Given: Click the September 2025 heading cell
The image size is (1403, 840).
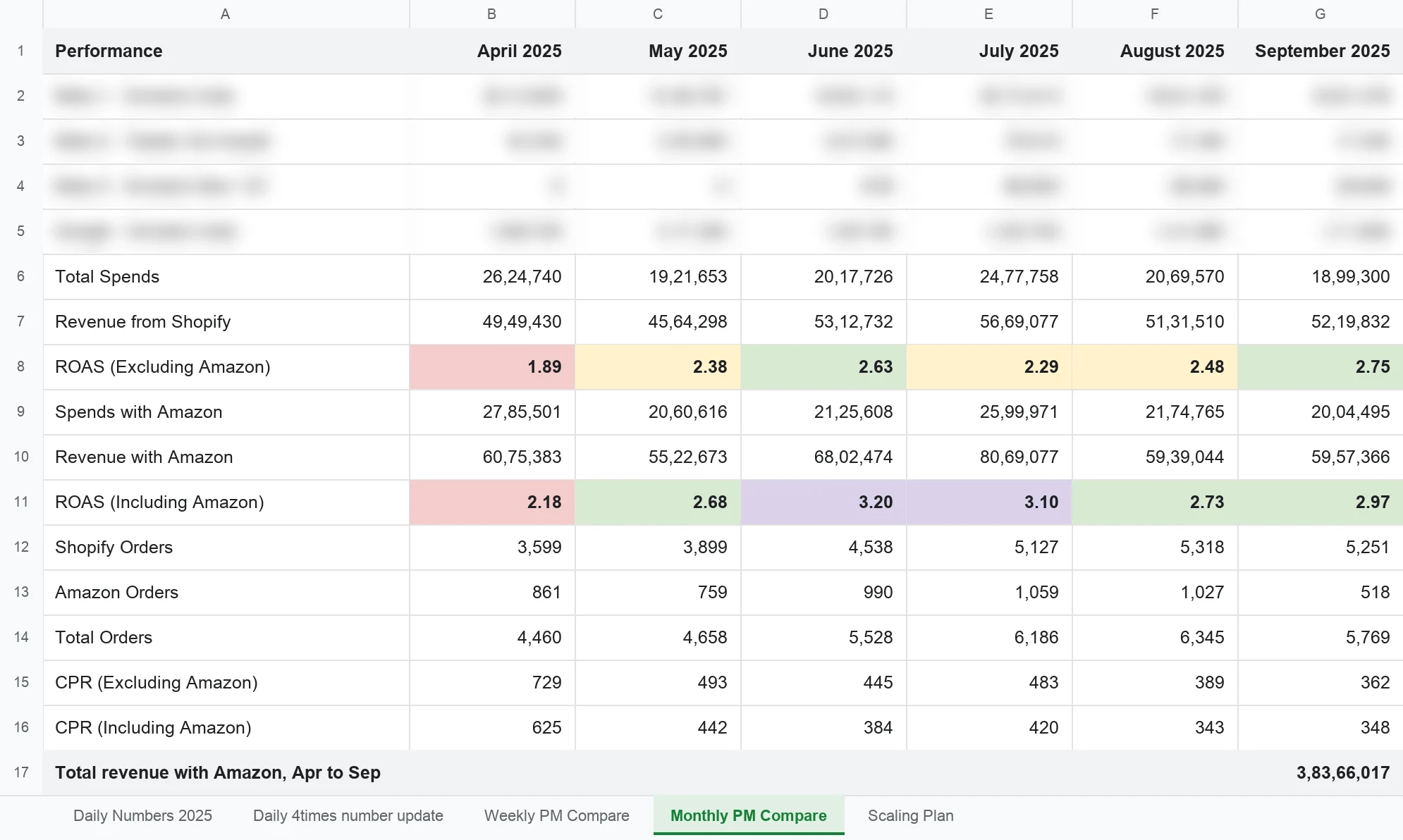Looking at the screenshot, I should pyautogui.click(x=1321, y=51).
